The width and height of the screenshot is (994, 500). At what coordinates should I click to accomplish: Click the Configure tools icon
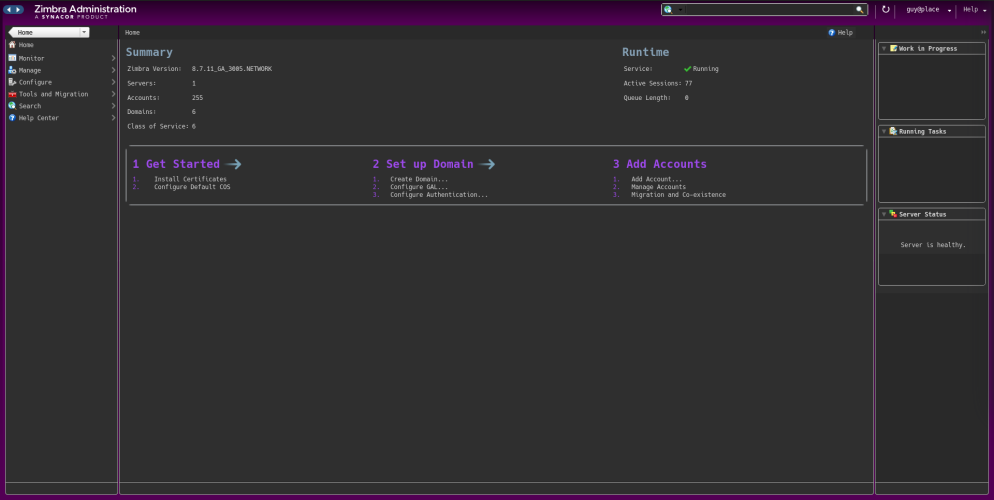(x=12, y=82)
